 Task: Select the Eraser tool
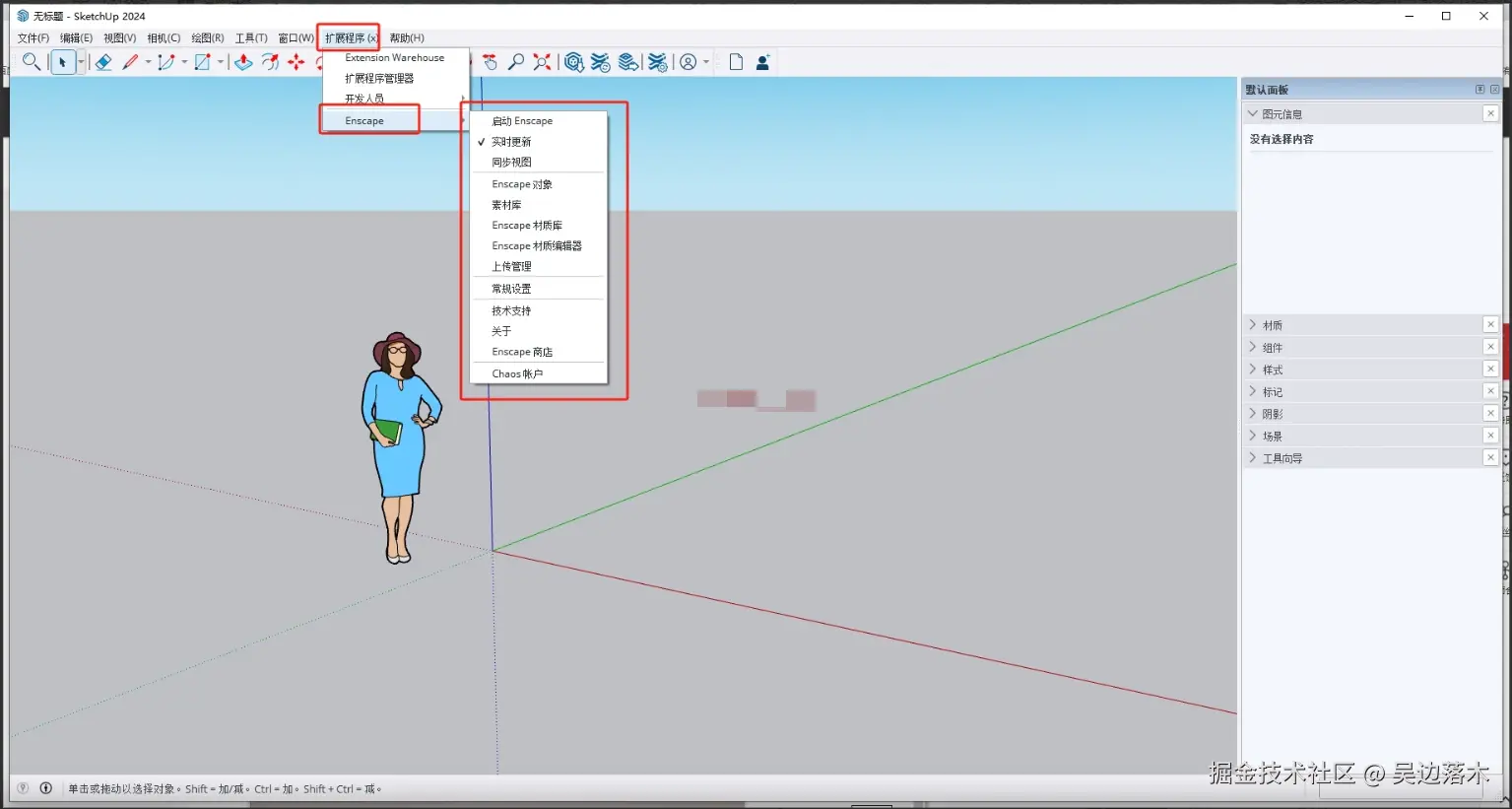coord(103,62)
